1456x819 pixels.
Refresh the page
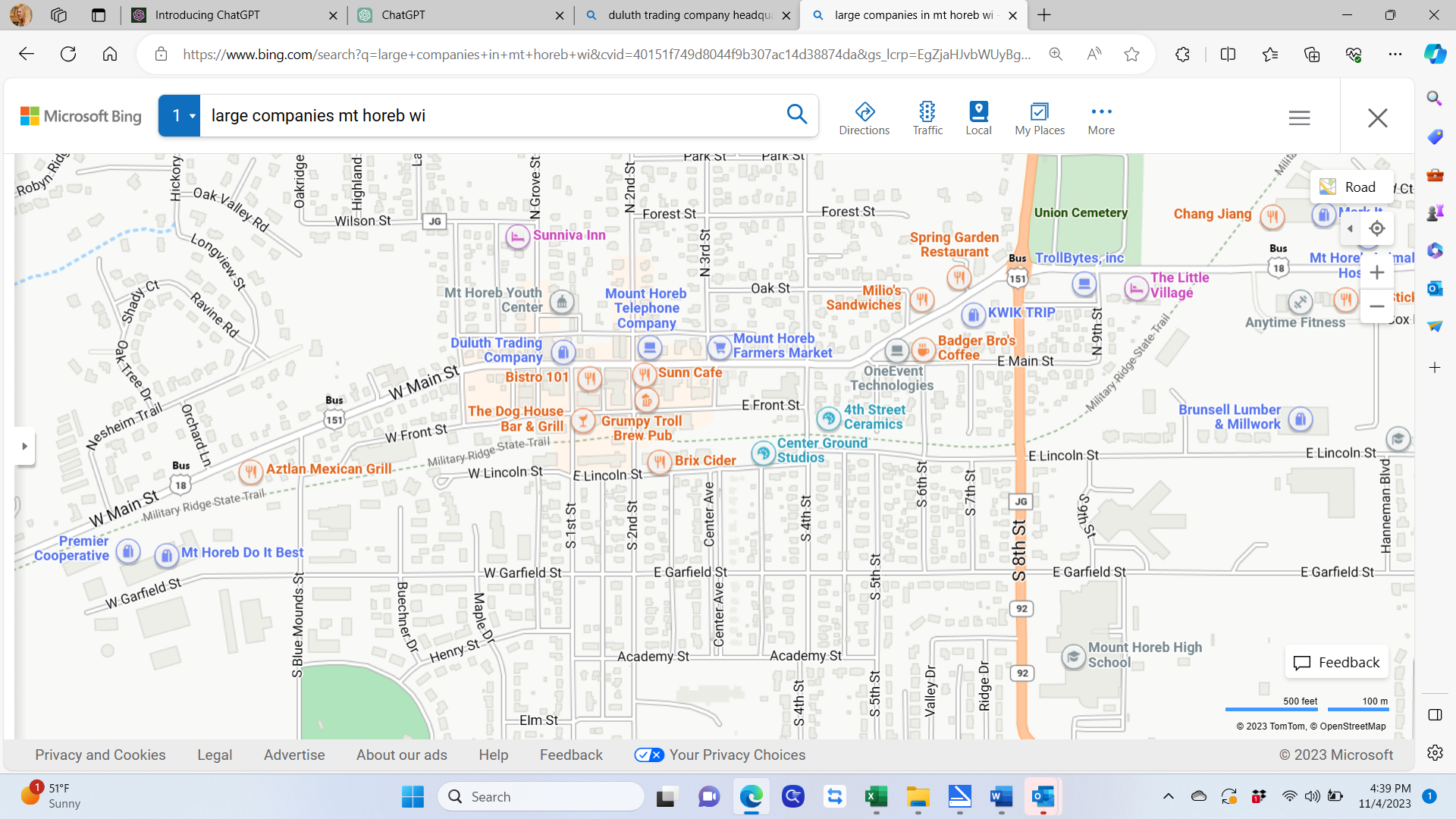68,54
